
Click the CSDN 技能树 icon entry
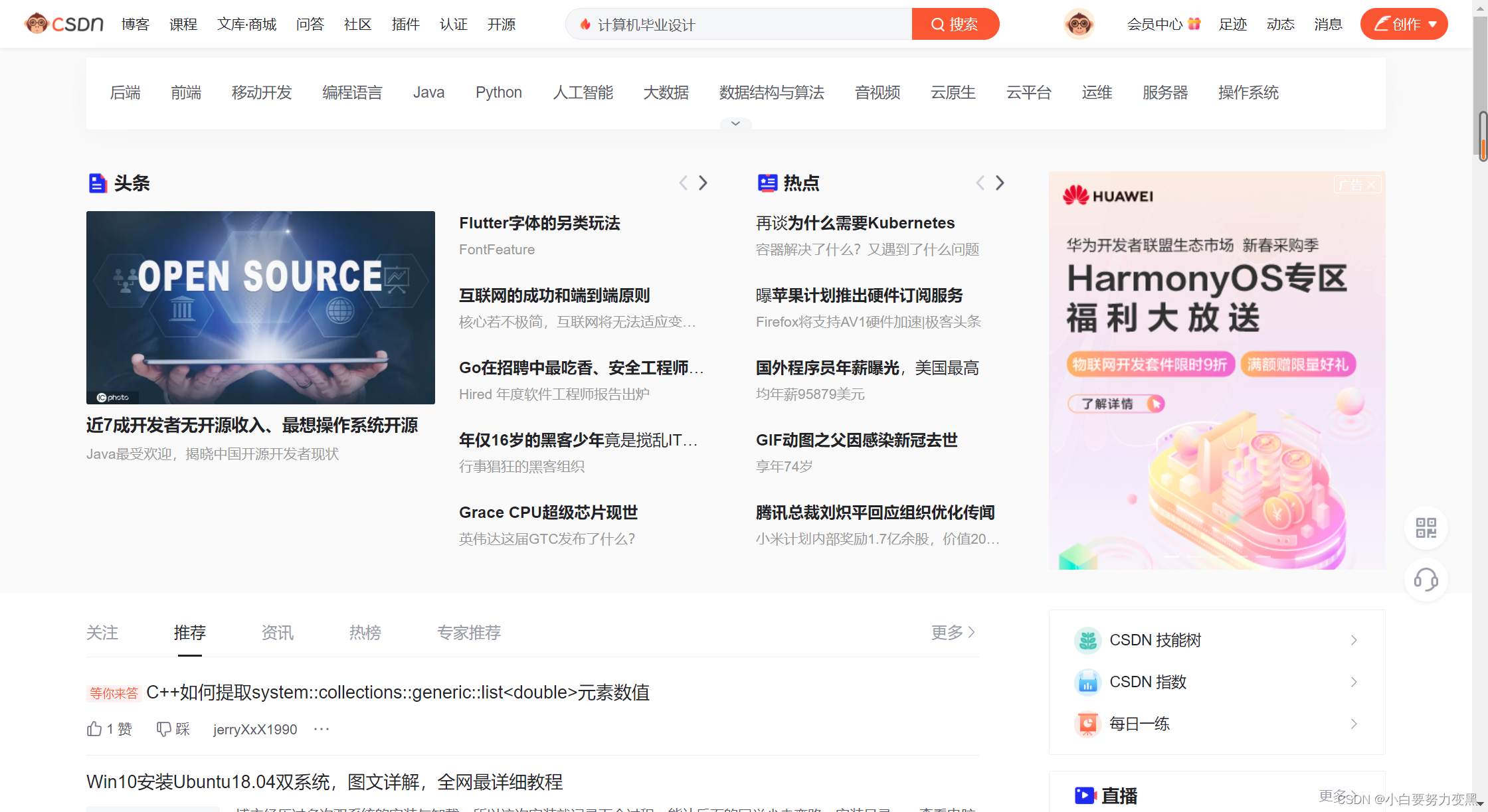pyautogui.click(x=1087, y=640)
